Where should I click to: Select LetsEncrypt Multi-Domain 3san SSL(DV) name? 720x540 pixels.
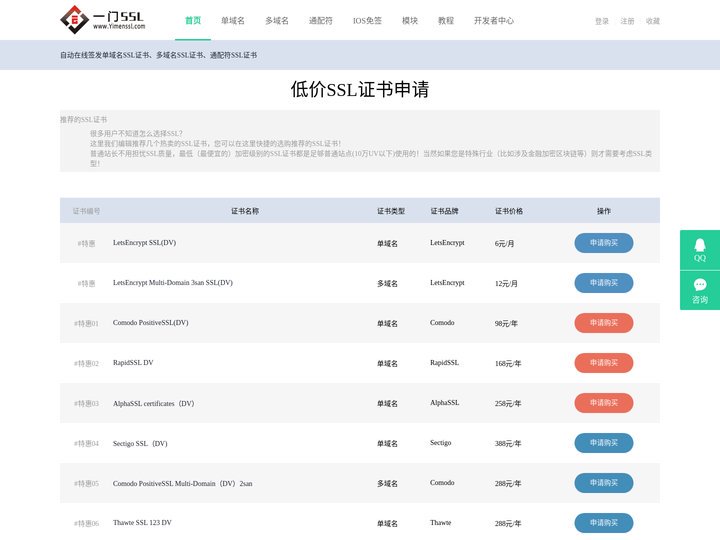173,283
